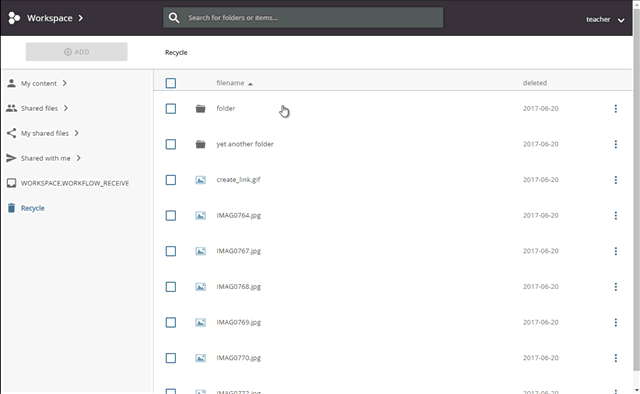The width and height of the screenshot is (640, 394).
Task: Select checkbox for create_link.gif
Action: [x=171, y=180]
